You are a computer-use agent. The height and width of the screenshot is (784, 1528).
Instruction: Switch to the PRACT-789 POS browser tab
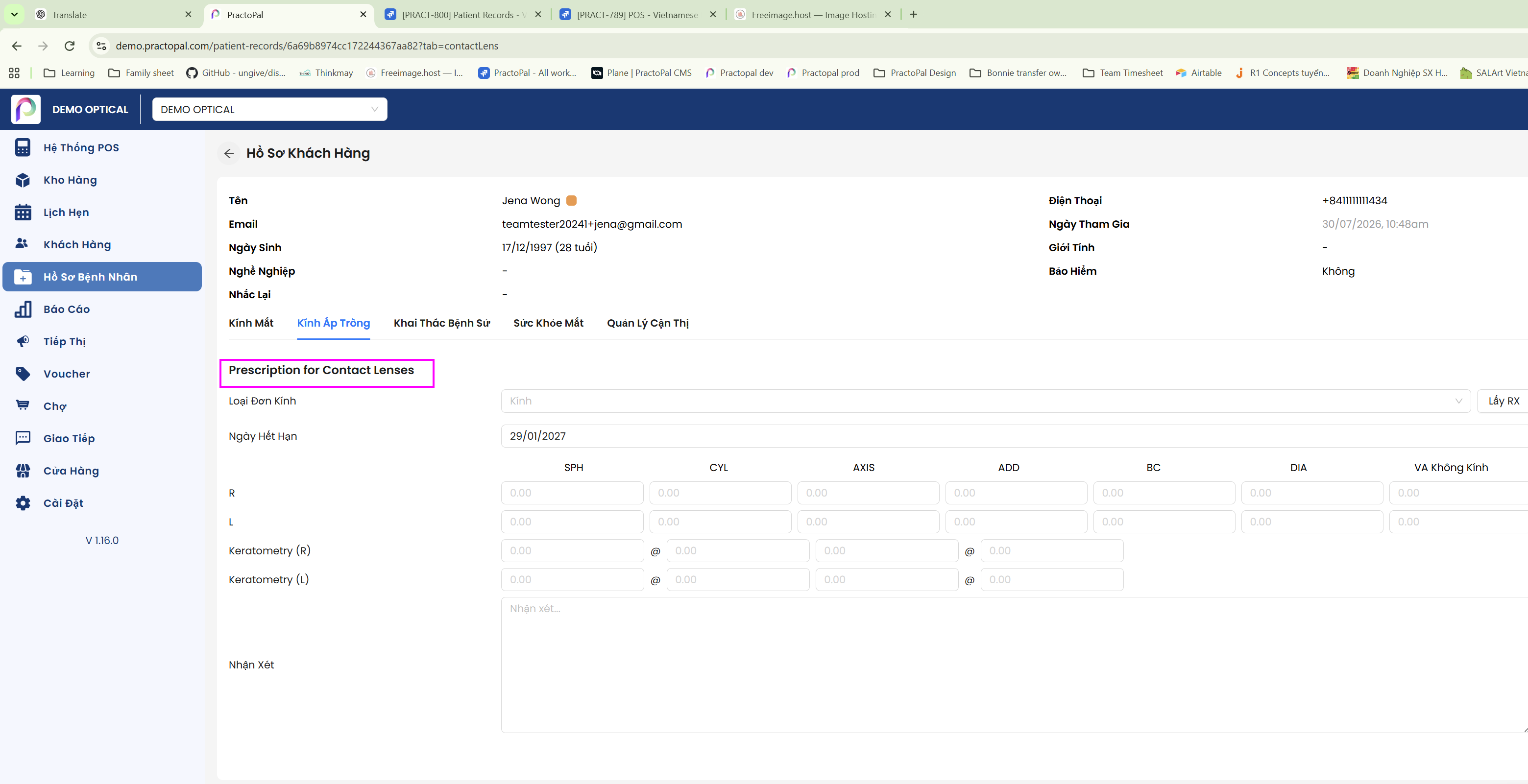(x=638, y=15)
